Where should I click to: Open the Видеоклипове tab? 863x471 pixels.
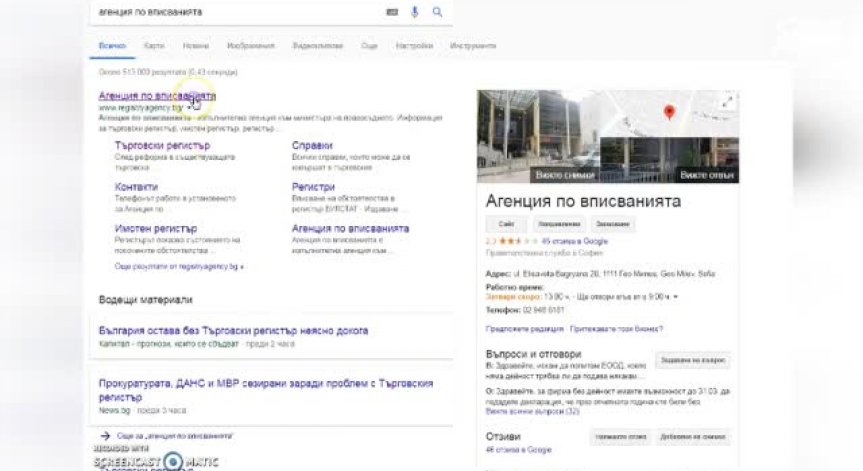[x=318, y=46]
